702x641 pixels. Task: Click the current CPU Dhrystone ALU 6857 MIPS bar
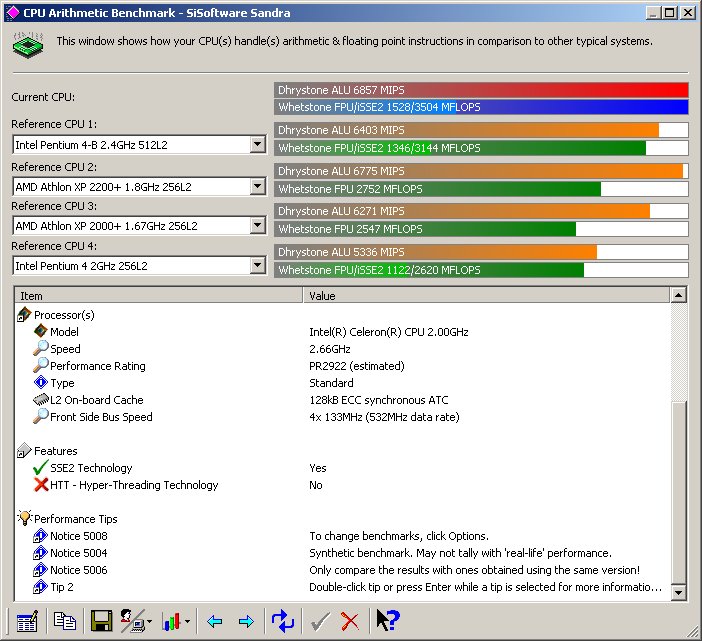[481, 90]
